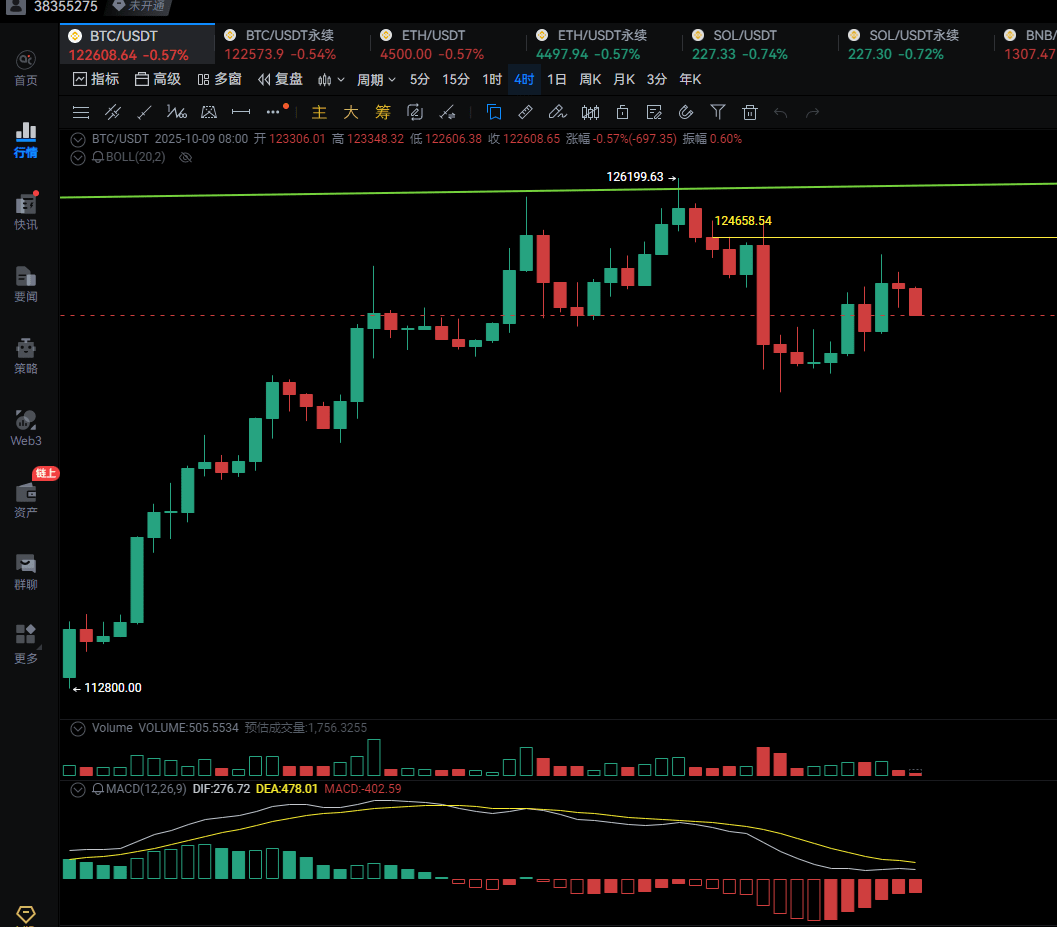Click the trash icon to delete drawings

pyautogui.click(x=750, y=112)
